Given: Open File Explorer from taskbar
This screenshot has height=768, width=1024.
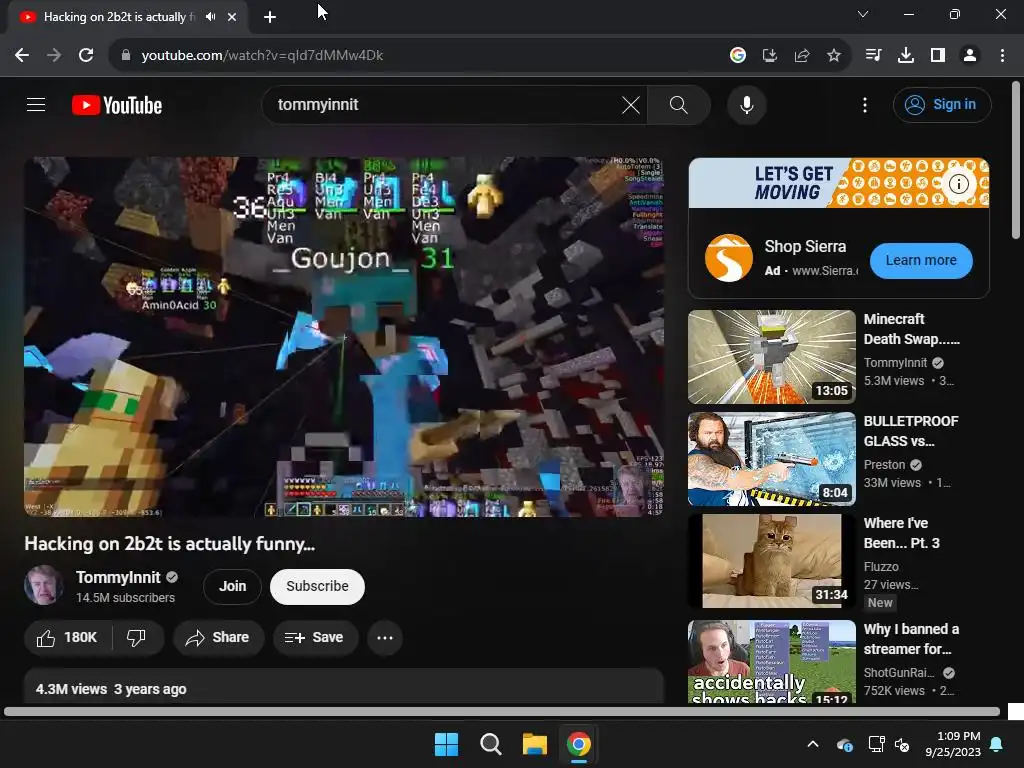Looking at the screenshot, I should [534, 744].
